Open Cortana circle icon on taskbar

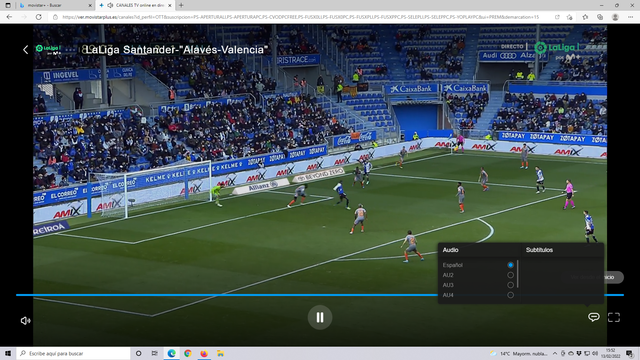(x=139, y=353)
